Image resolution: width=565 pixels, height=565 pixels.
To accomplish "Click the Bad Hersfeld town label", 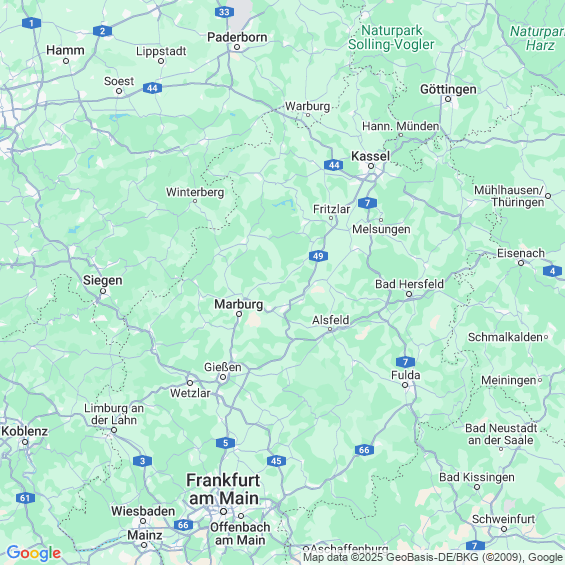I will tap(409, 284).
